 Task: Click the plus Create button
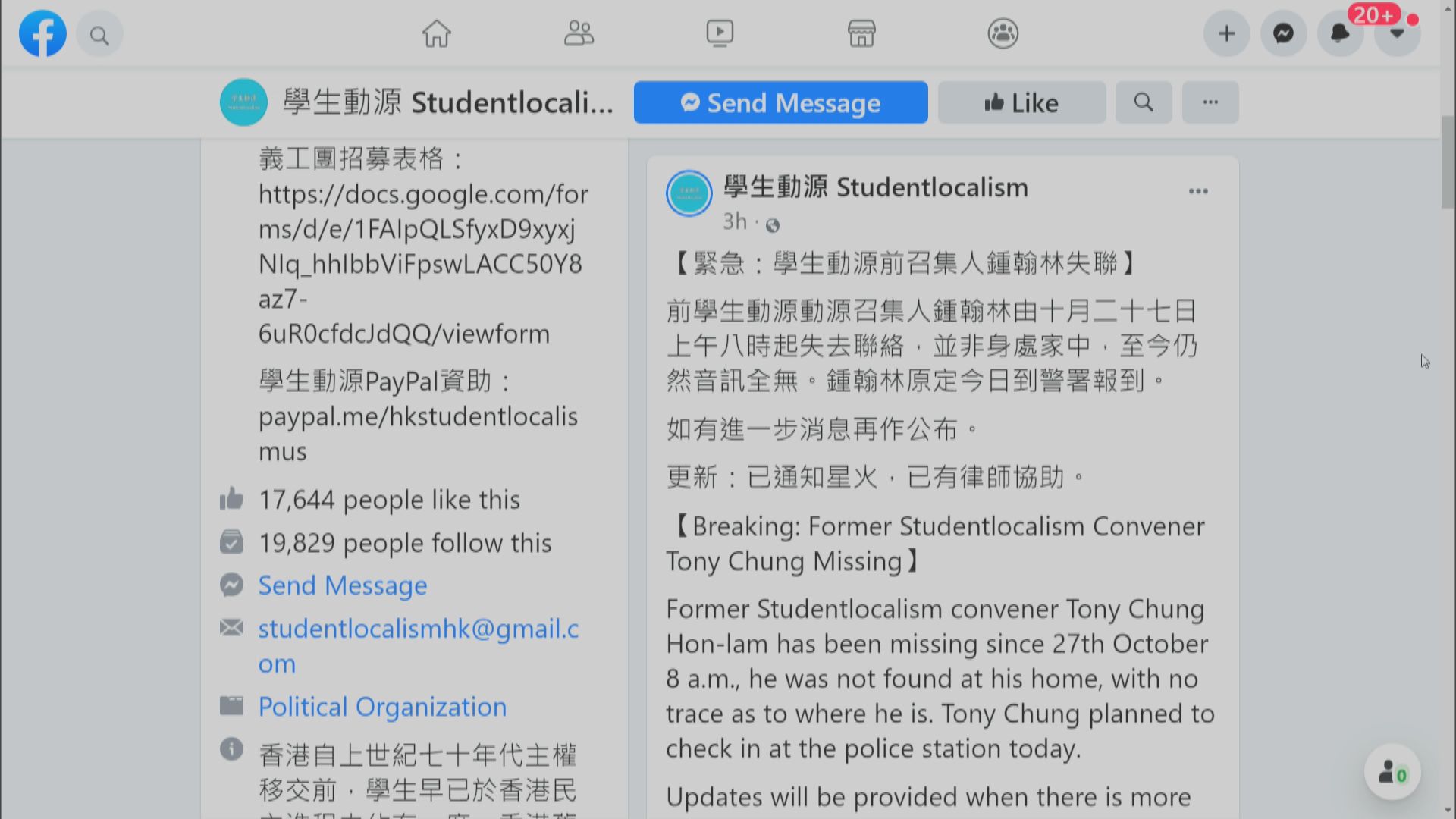click(1226, 33)
